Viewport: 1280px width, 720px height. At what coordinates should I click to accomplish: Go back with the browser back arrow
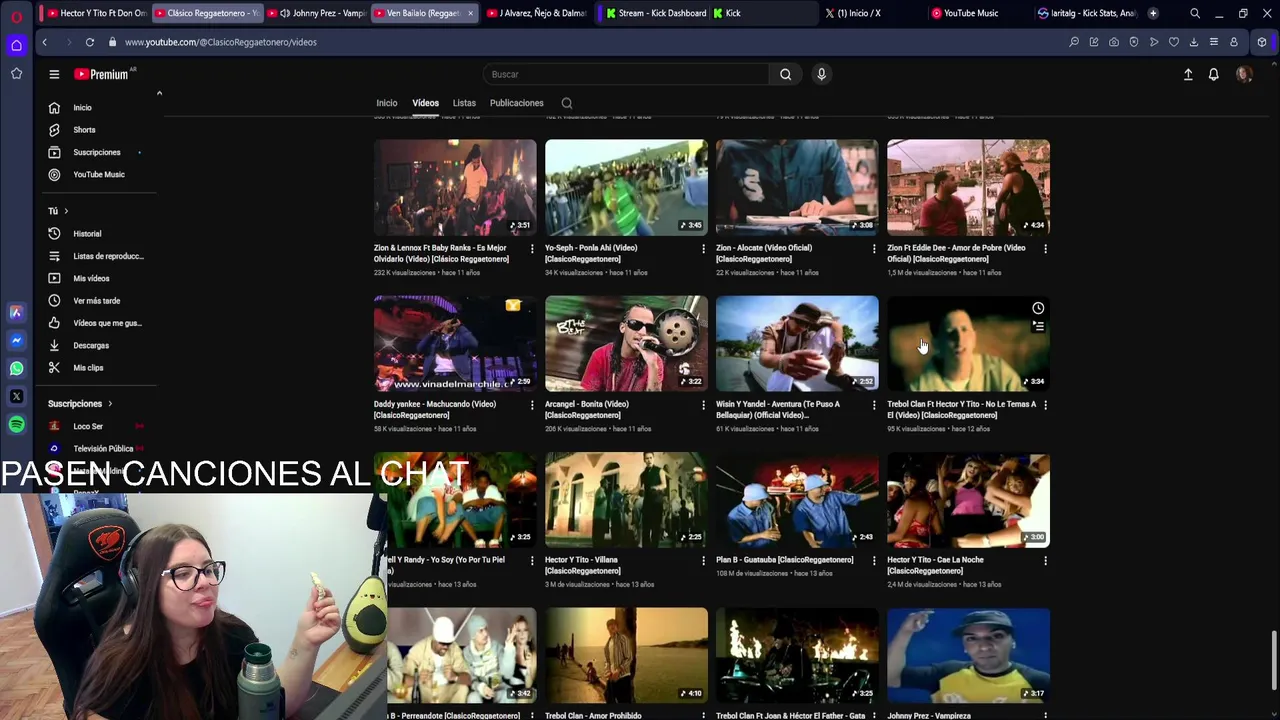coord(45,42)
